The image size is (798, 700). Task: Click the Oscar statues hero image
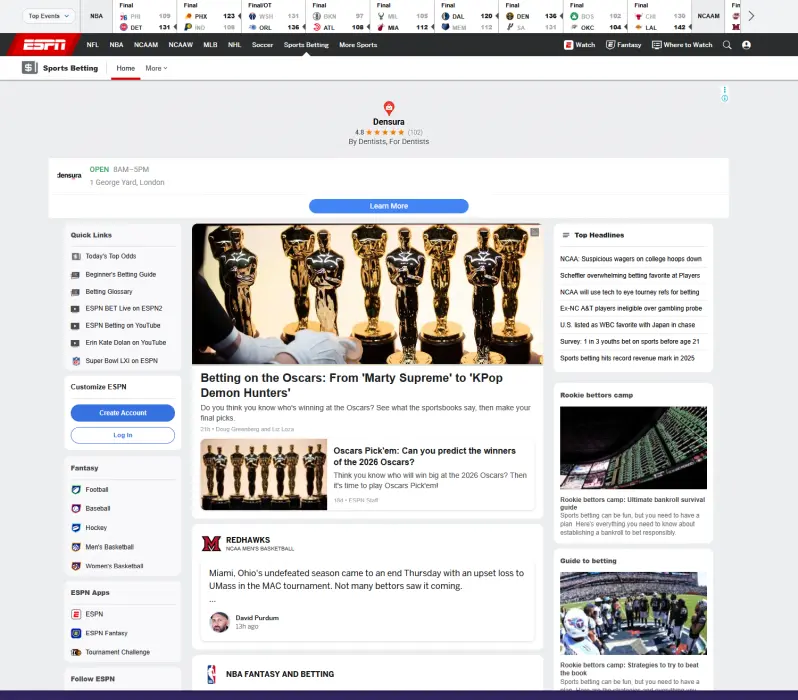coord(367,294)
